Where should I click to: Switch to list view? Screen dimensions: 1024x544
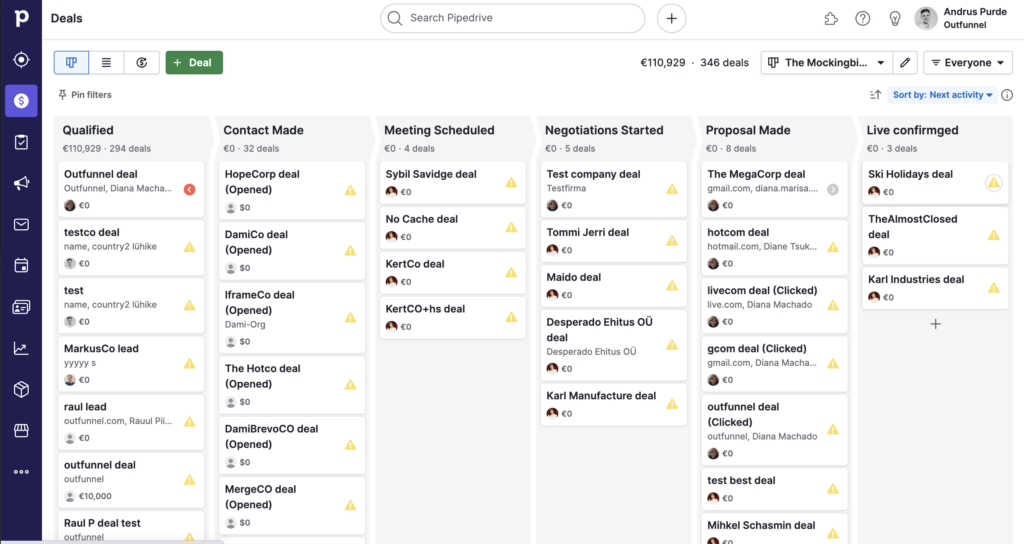point(106,63)
